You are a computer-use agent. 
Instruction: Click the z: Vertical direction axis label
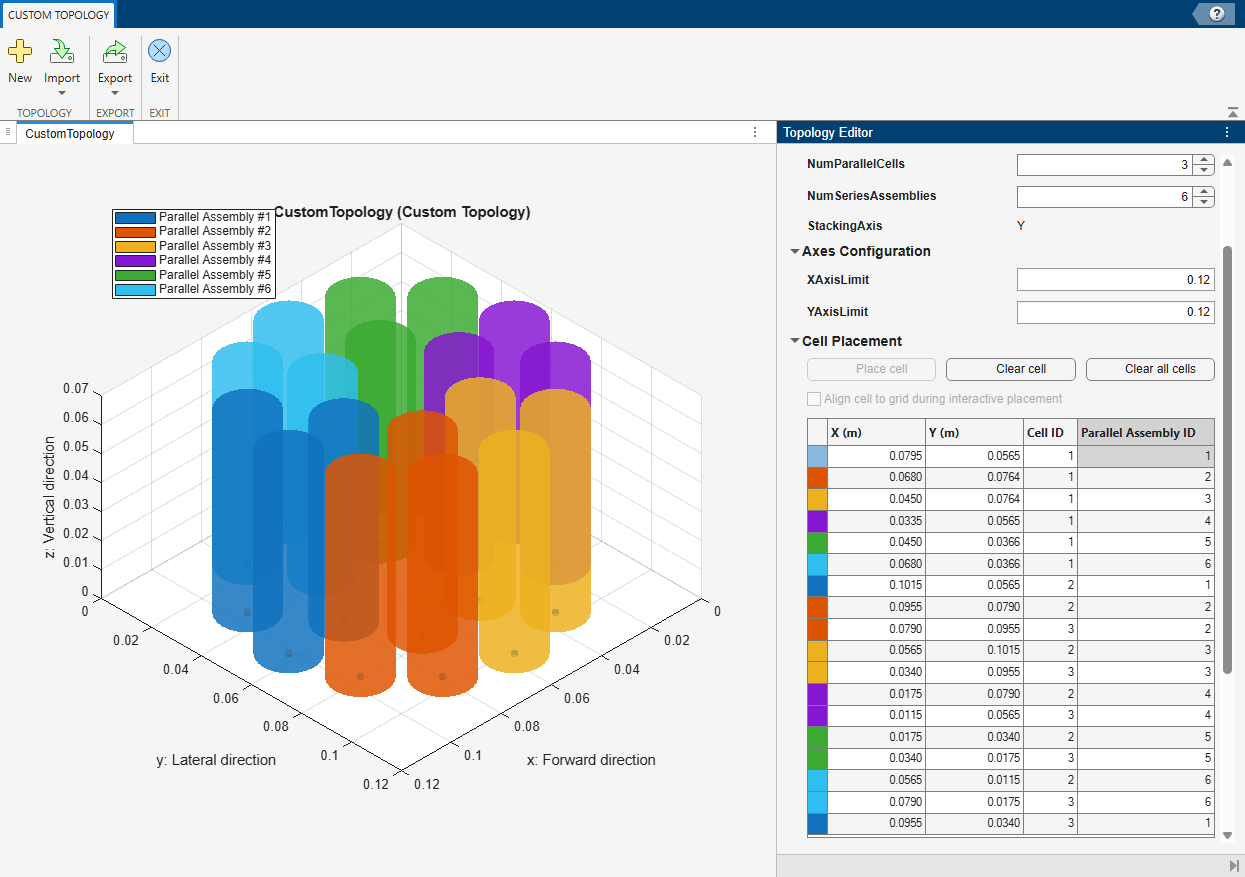pyautogui.click(x=50, y=497)
